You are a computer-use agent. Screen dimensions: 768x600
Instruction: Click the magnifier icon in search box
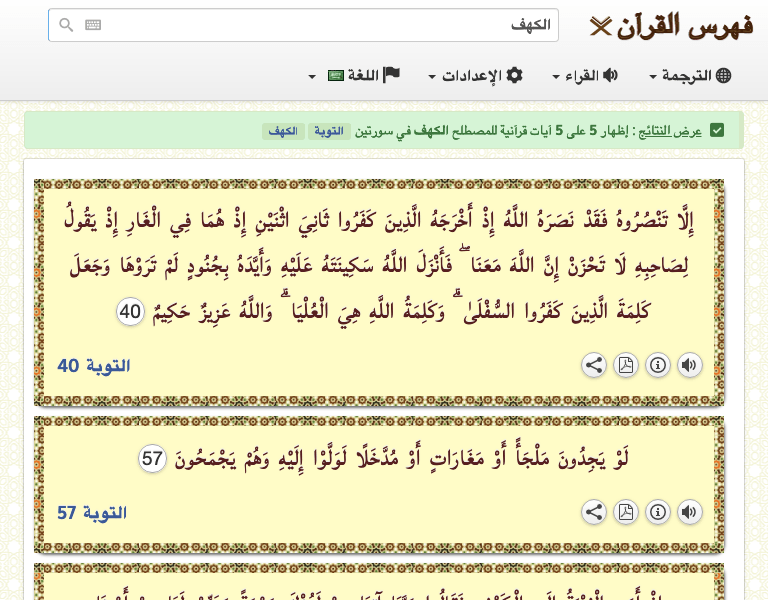point(66,25)
